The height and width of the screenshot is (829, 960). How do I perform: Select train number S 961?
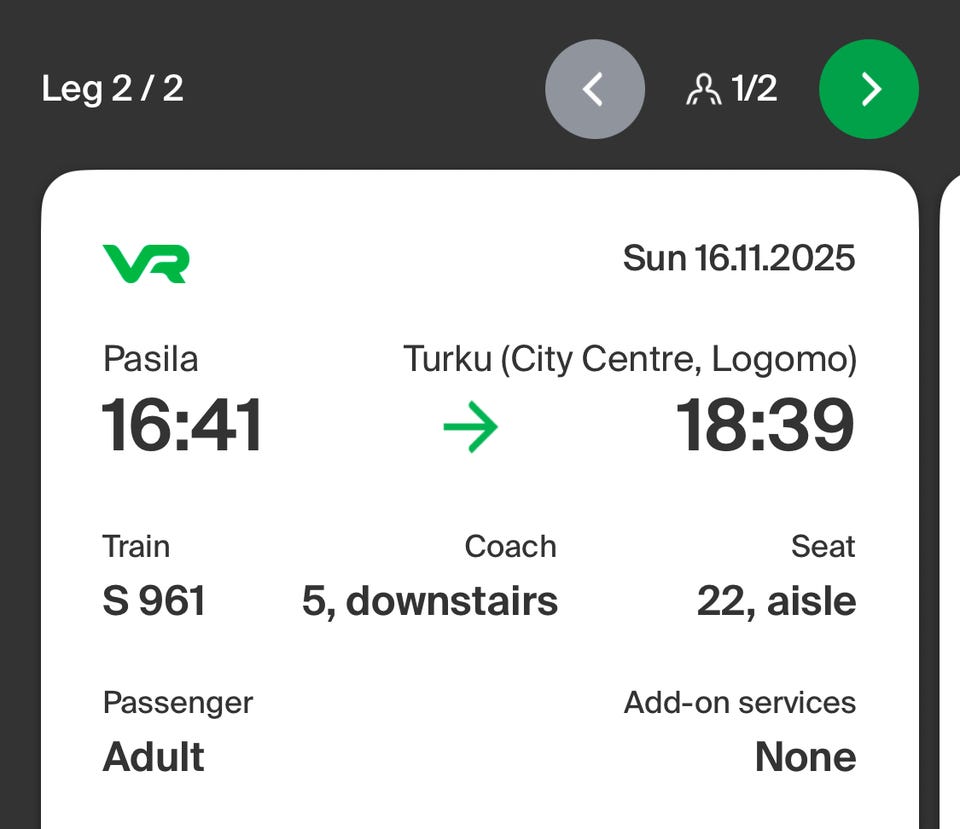click(x=154, y=601)
